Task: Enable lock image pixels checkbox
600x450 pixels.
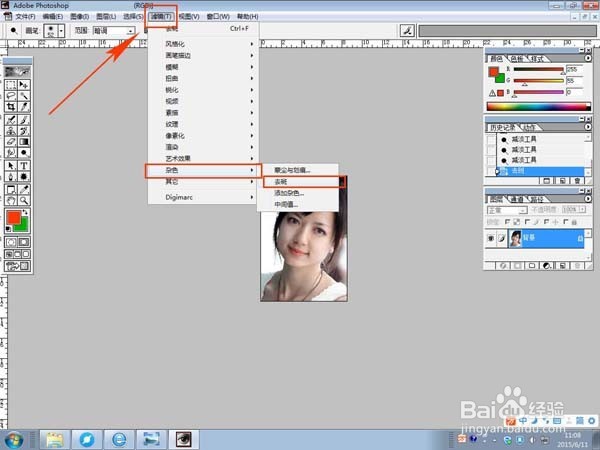Action: pos(528,222)
